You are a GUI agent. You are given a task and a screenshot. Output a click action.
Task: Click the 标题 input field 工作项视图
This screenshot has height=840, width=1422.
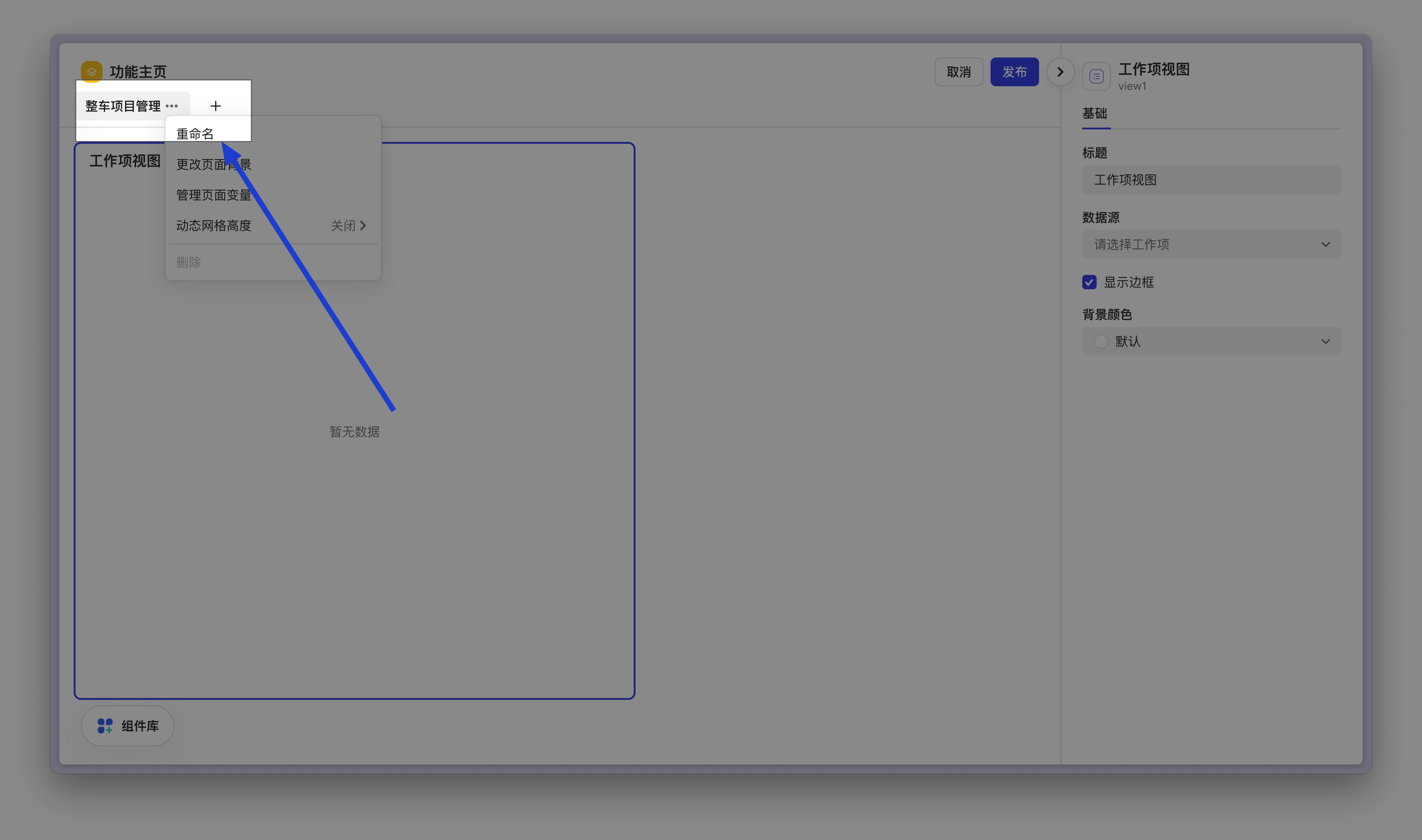point(1211,180)
